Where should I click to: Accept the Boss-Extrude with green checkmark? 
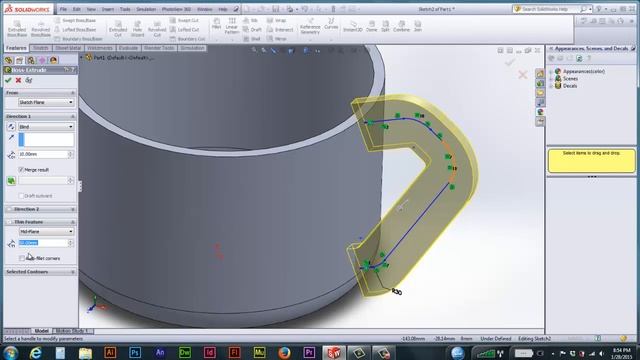pyautogui.click(x=8, y=80)
